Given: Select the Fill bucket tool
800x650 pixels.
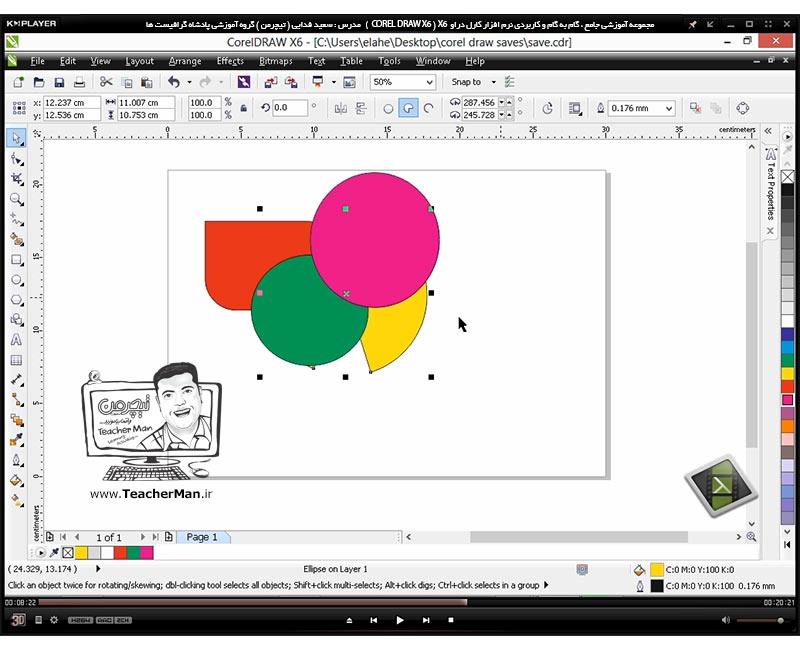Looking at the screenshot, I should pos(16,481).
